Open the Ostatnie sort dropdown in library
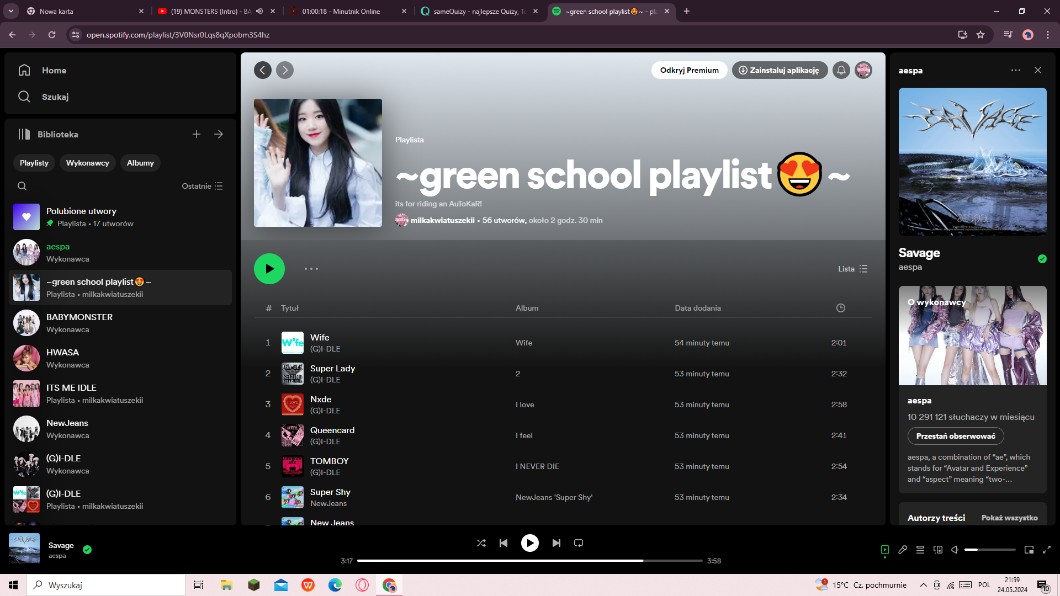The height and width of the screenshot is (596, 1060). point(202,186)
